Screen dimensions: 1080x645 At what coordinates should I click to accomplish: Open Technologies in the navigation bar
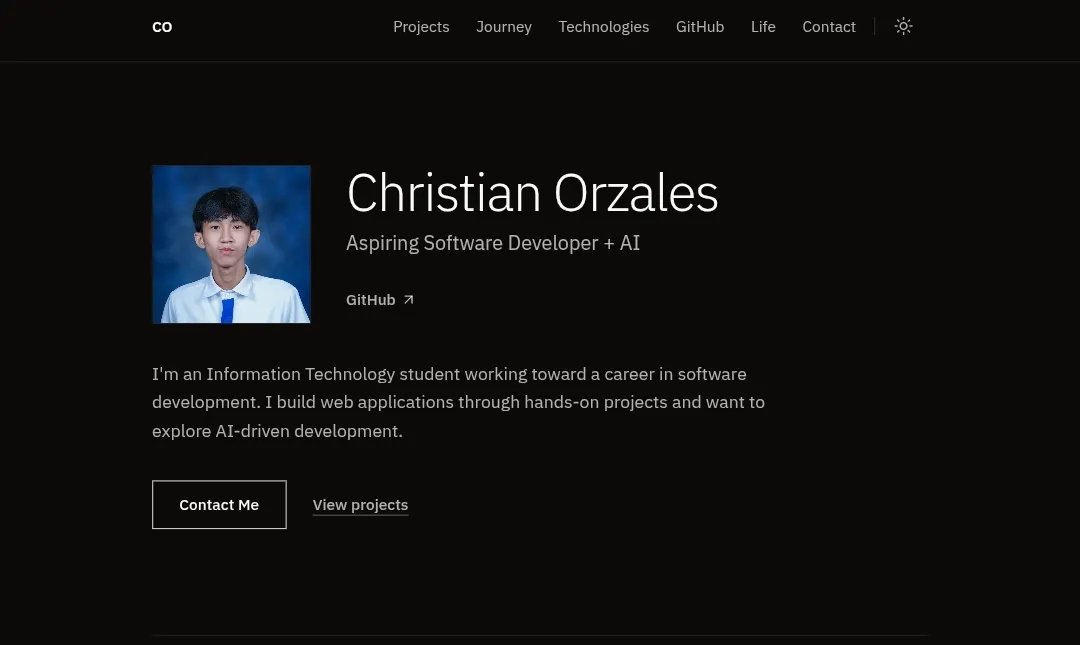tap(603, 27)
